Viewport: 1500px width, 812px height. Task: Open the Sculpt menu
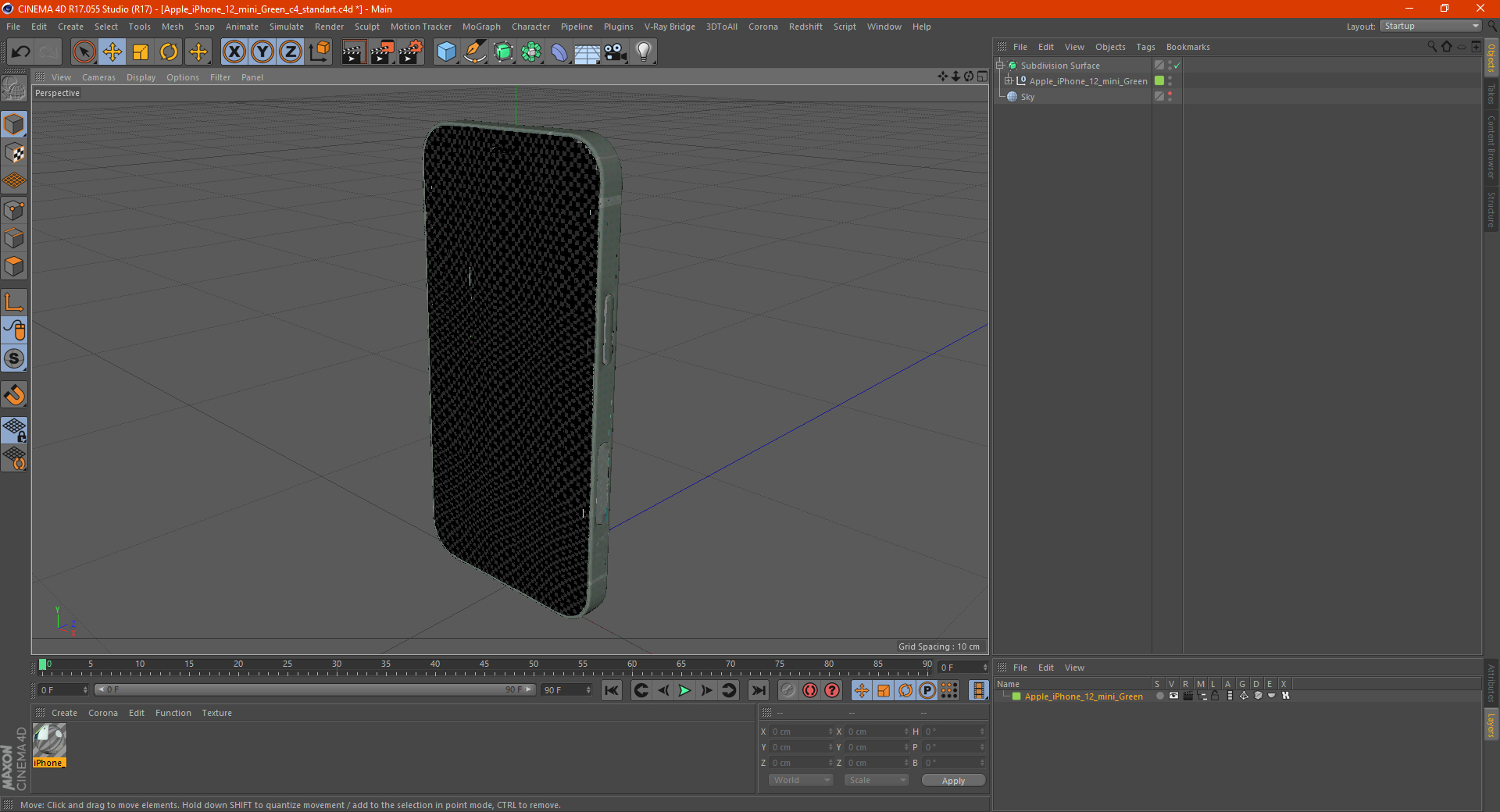(x=366, y=27)
